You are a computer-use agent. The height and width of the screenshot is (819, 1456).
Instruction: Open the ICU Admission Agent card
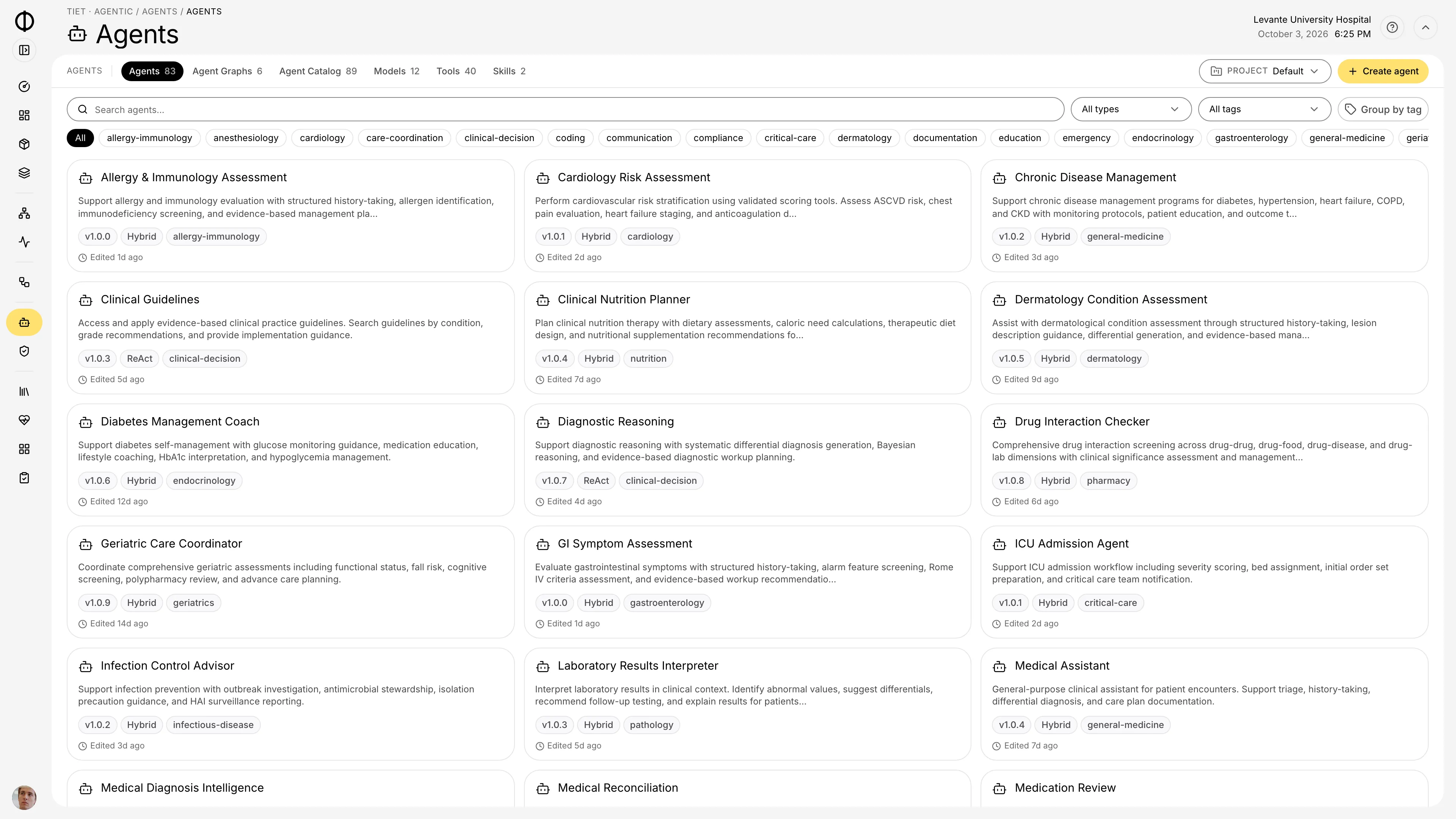(1204, 582)
